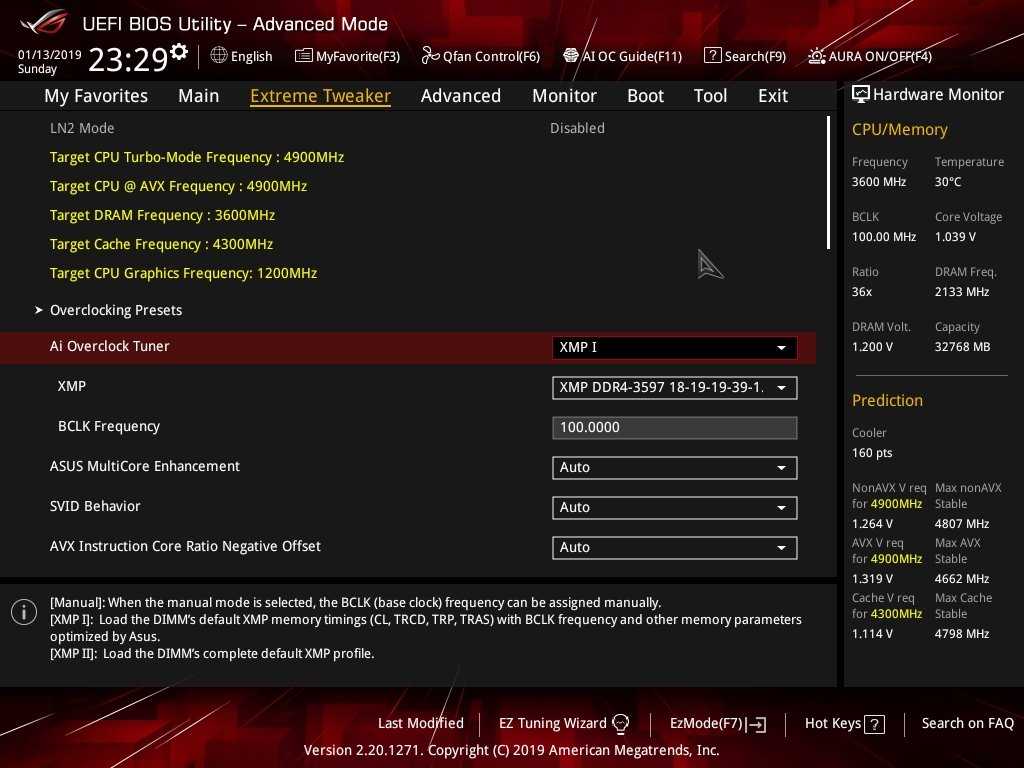The height and width of the screenshot is (768, 1024).
Task: Go to the Monitor tab
Action: [564, 96]
